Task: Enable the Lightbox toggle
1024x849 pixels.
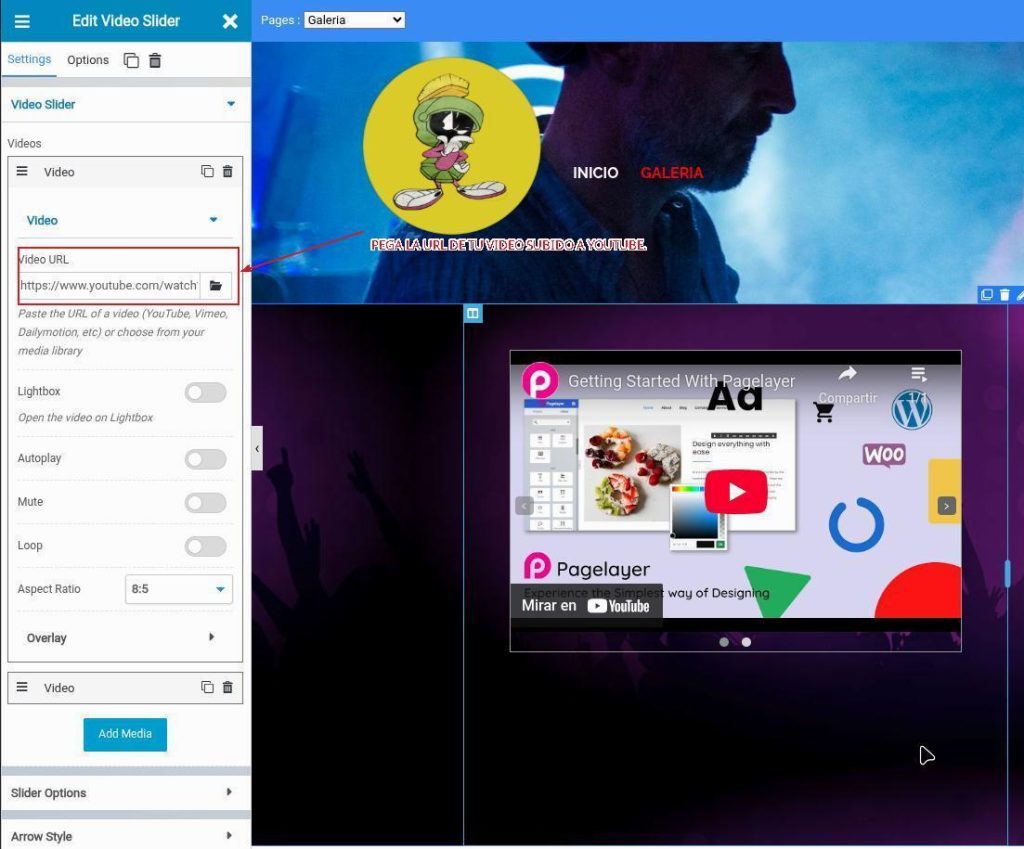Action: (x=205, y=392)
